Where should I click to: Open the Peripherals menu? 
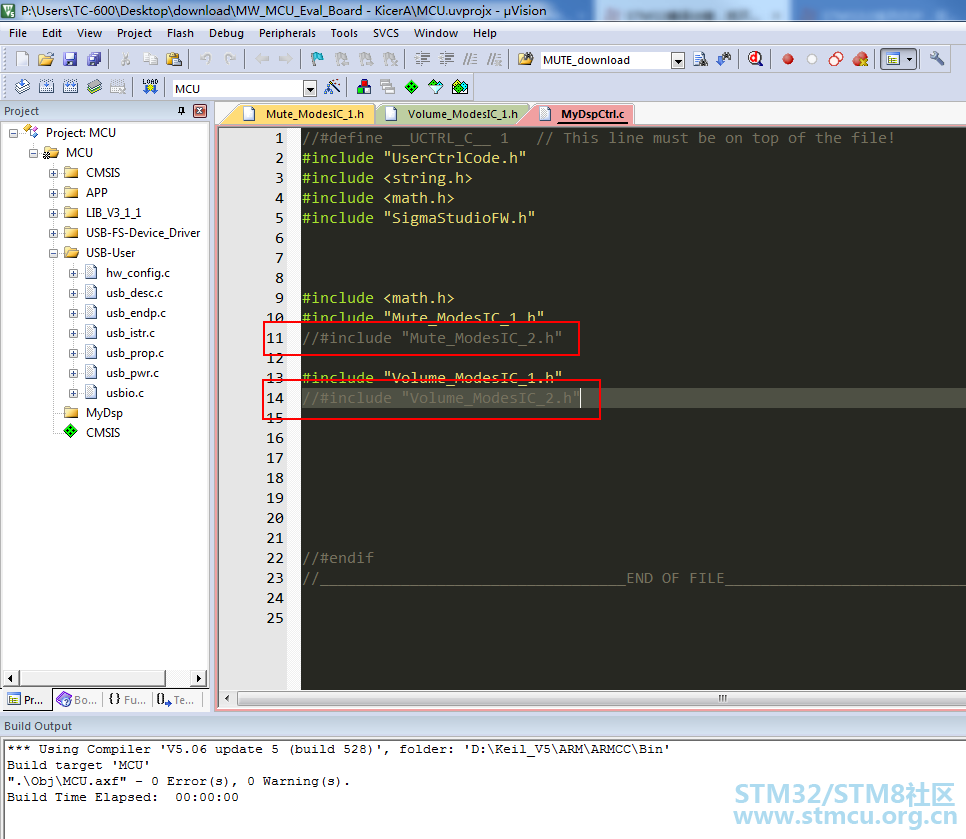tap(287, 33)
